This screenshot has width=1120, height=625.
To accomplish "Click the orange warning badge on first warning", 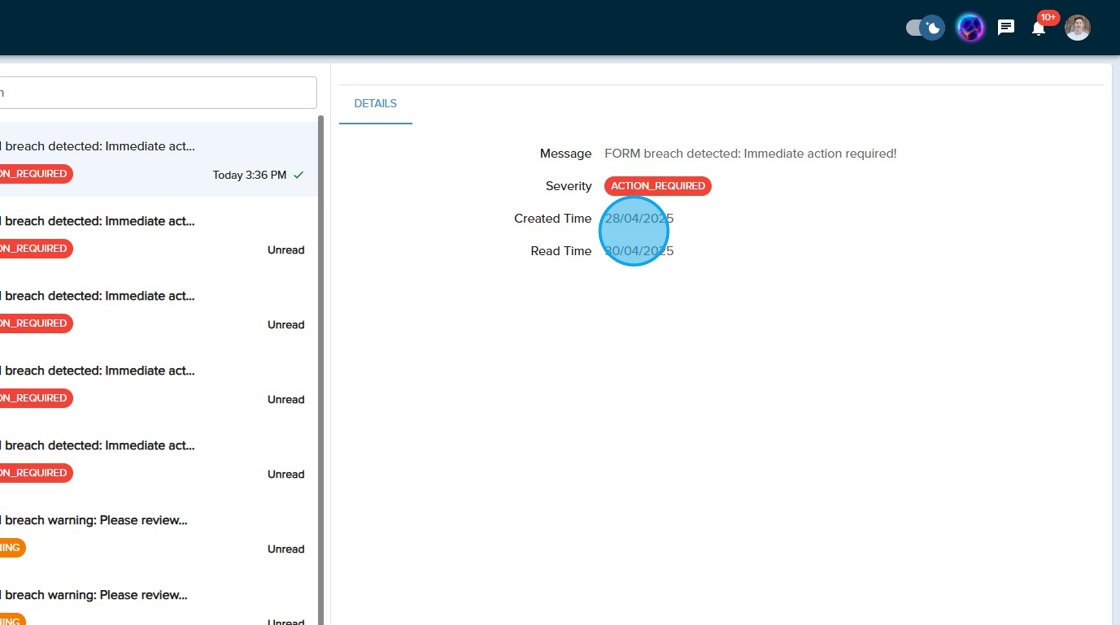I will coord(10,548).
